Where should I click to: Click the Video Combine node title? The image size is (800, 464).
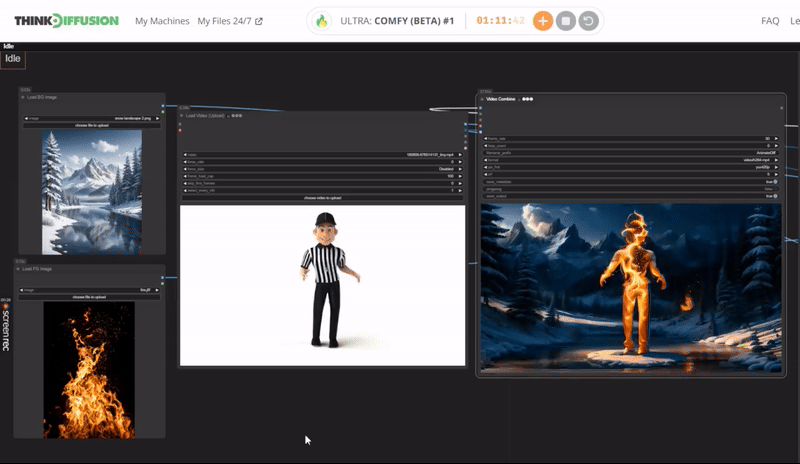pyautogui.click(x=501, y=99)
